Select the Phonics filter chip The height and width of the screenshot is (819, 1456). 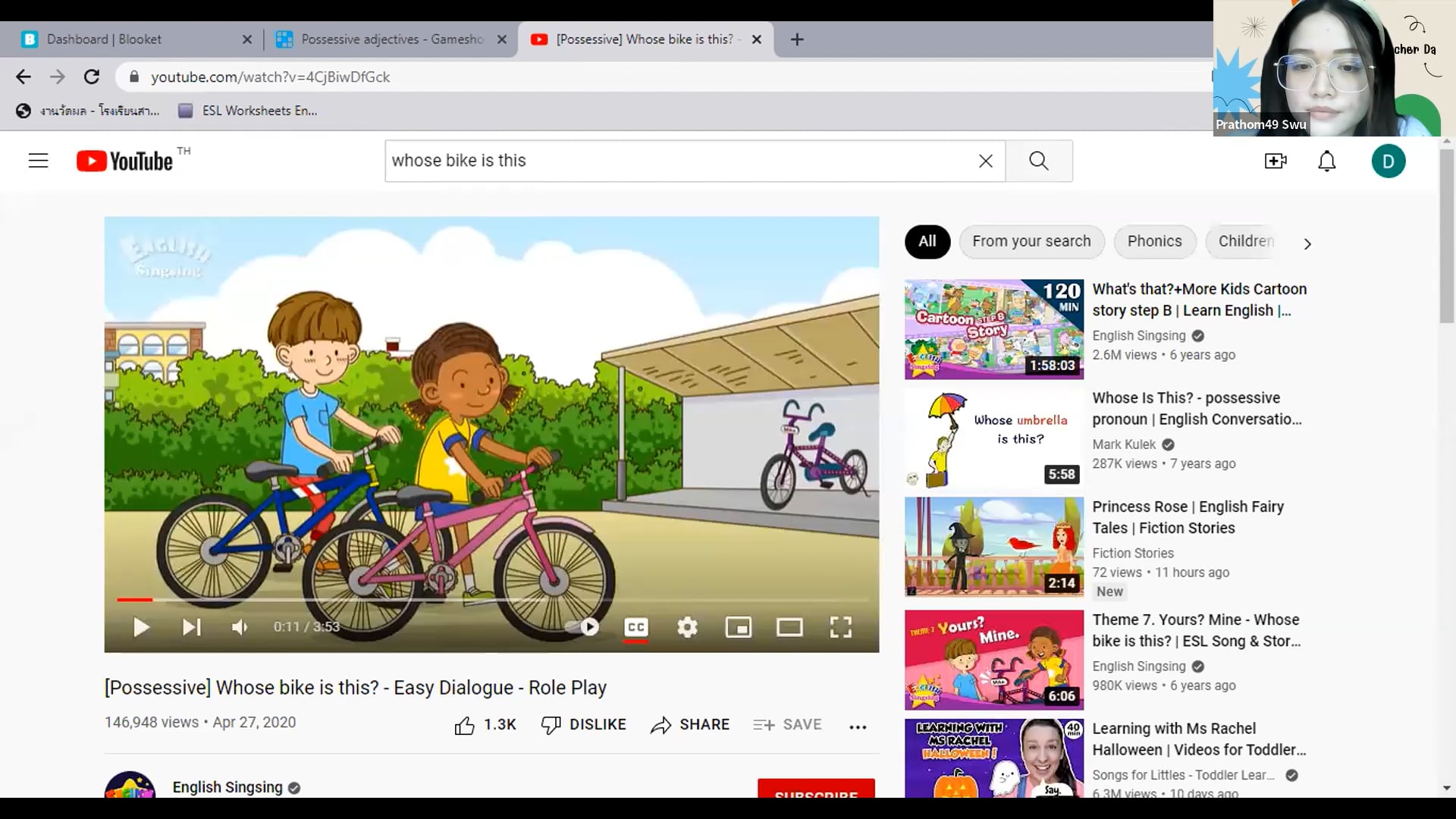[x=1154, y=241]
